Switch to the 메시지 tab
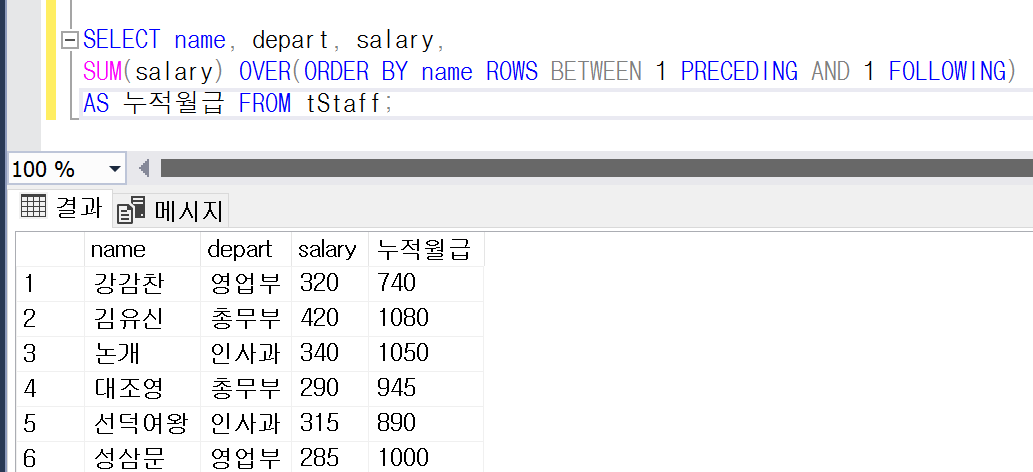 click(170, 211)
